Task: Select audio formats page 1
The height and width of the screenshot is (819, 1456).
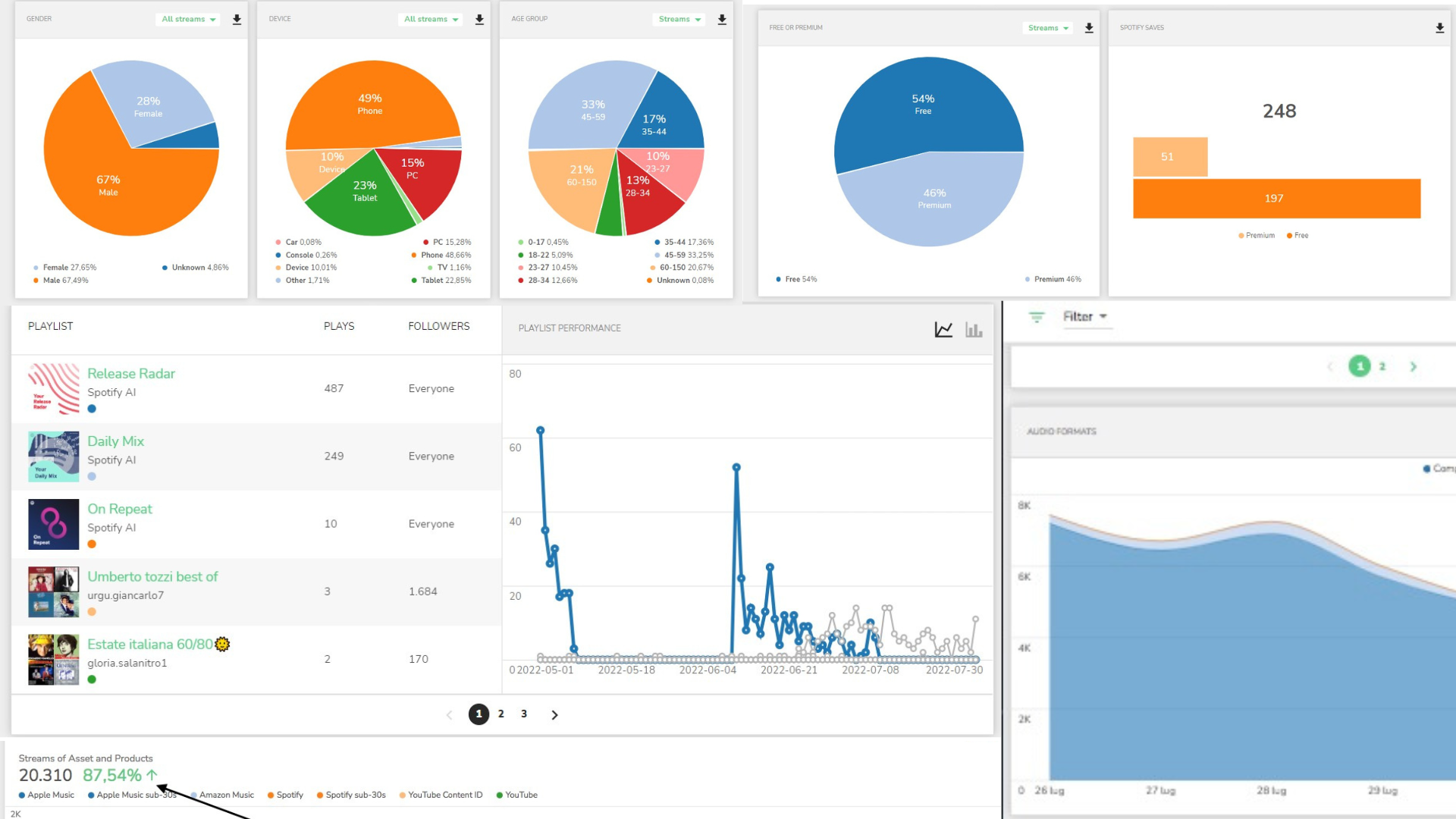Action: coord(1360,366)
